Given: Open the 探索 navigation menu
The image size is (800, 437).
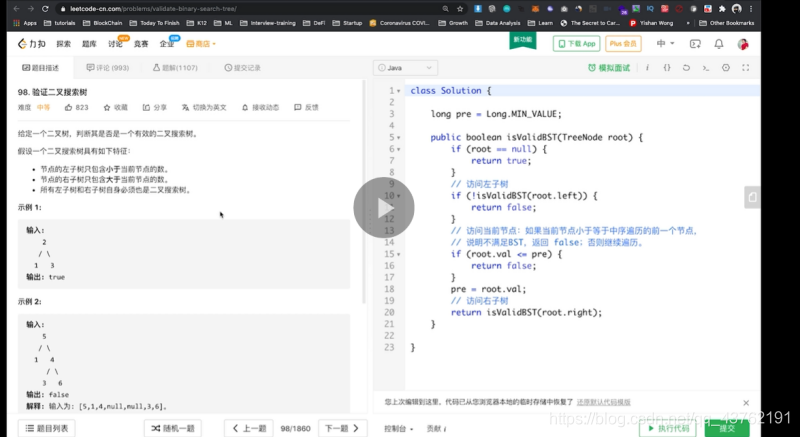Looking at the screenshot, I should tap(64, 44).
